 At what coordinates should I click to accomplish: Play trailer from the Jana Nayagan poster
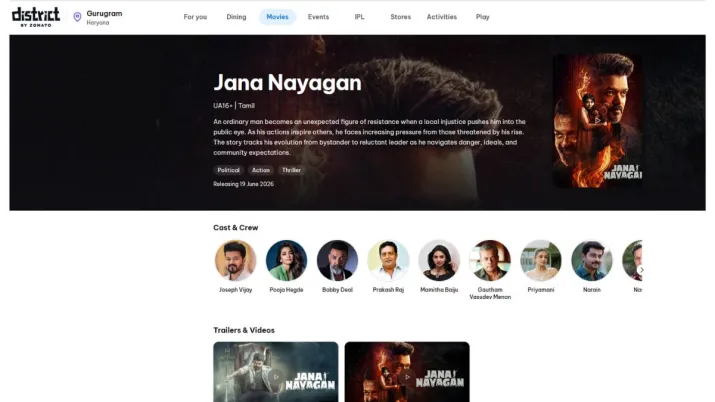(597, 120)
